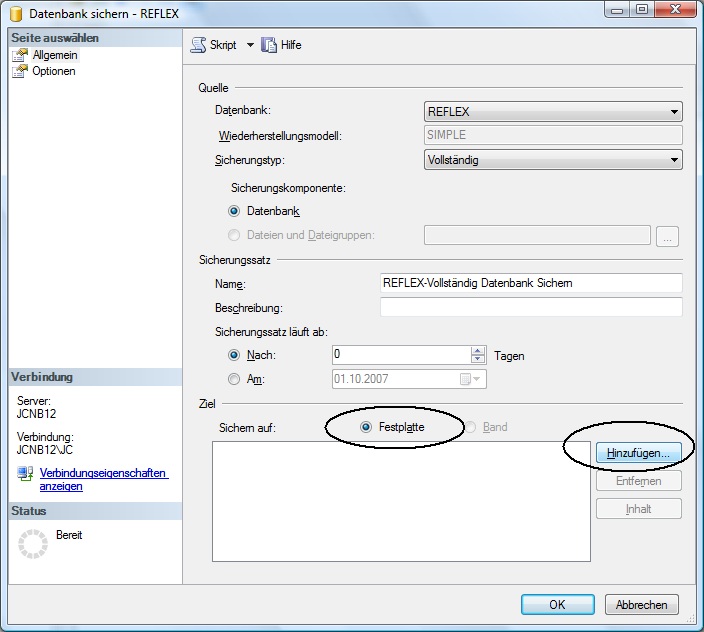This screenshot has width=704, height=632.
Task: Click the file groups browse (...) button
Action: 667,236
